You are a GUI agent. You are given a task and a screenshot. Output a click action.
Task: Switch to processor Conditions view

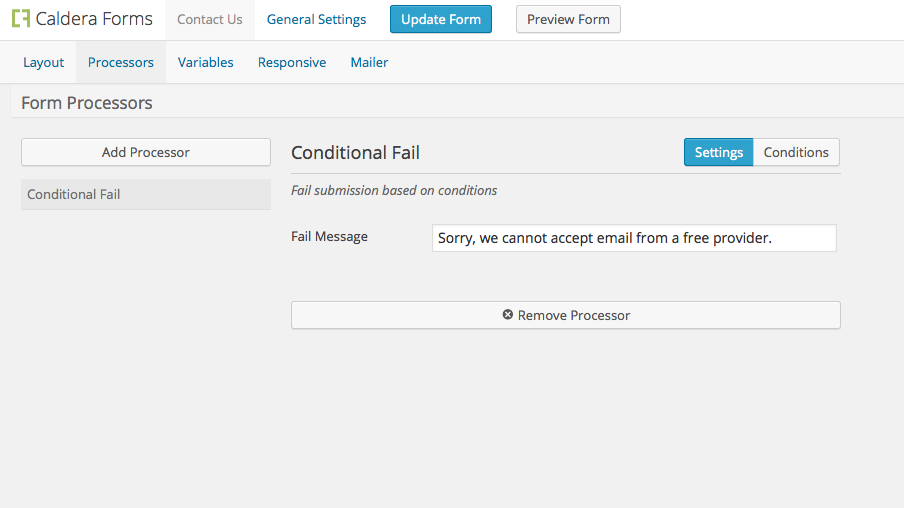[796, 152]
